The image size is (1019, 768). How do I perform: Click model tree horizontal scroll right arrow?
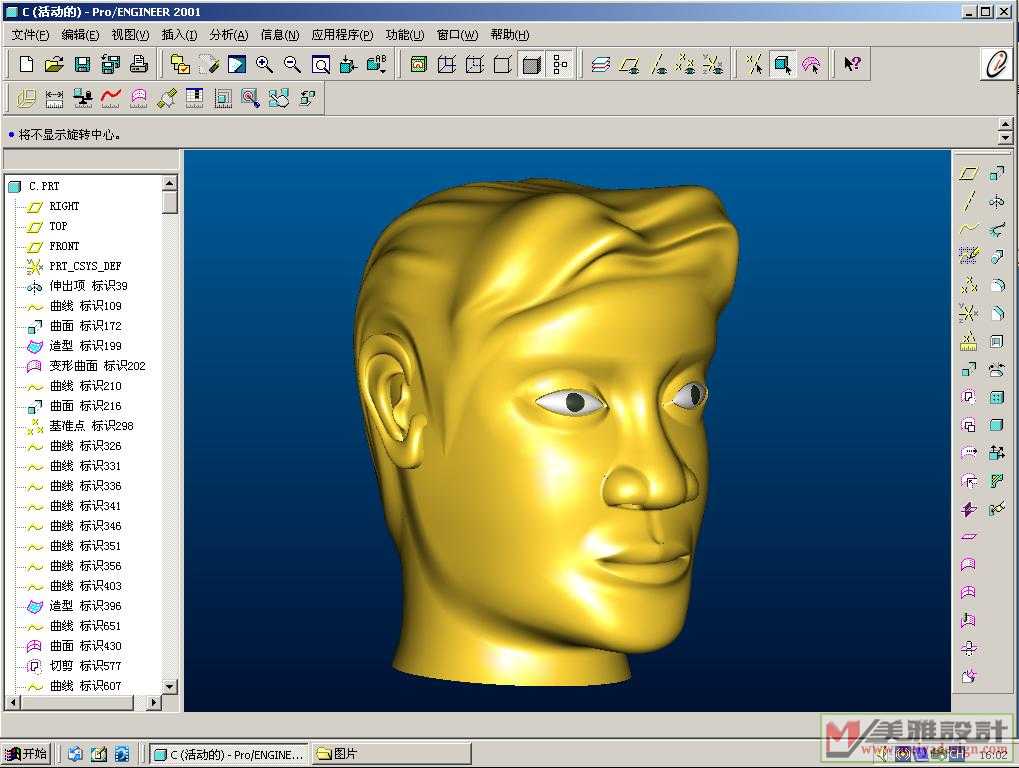click(x=153, y=702)
